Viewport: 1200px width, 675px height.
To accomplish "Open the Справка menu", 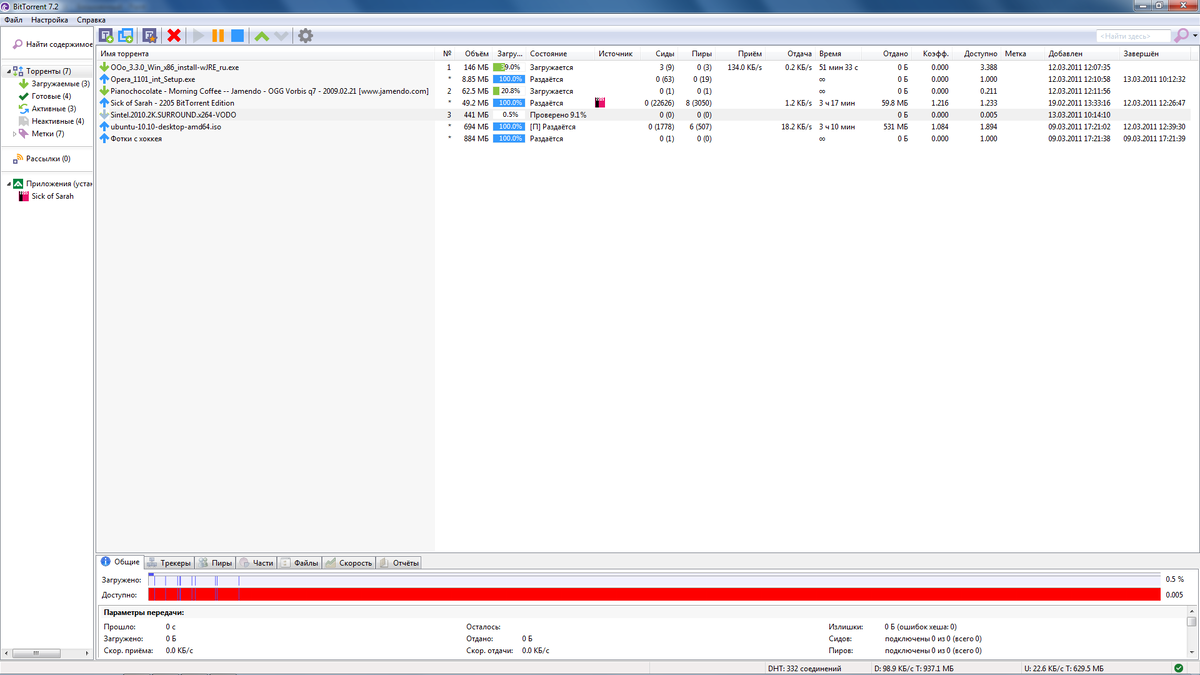I will (x=91, y=20).
